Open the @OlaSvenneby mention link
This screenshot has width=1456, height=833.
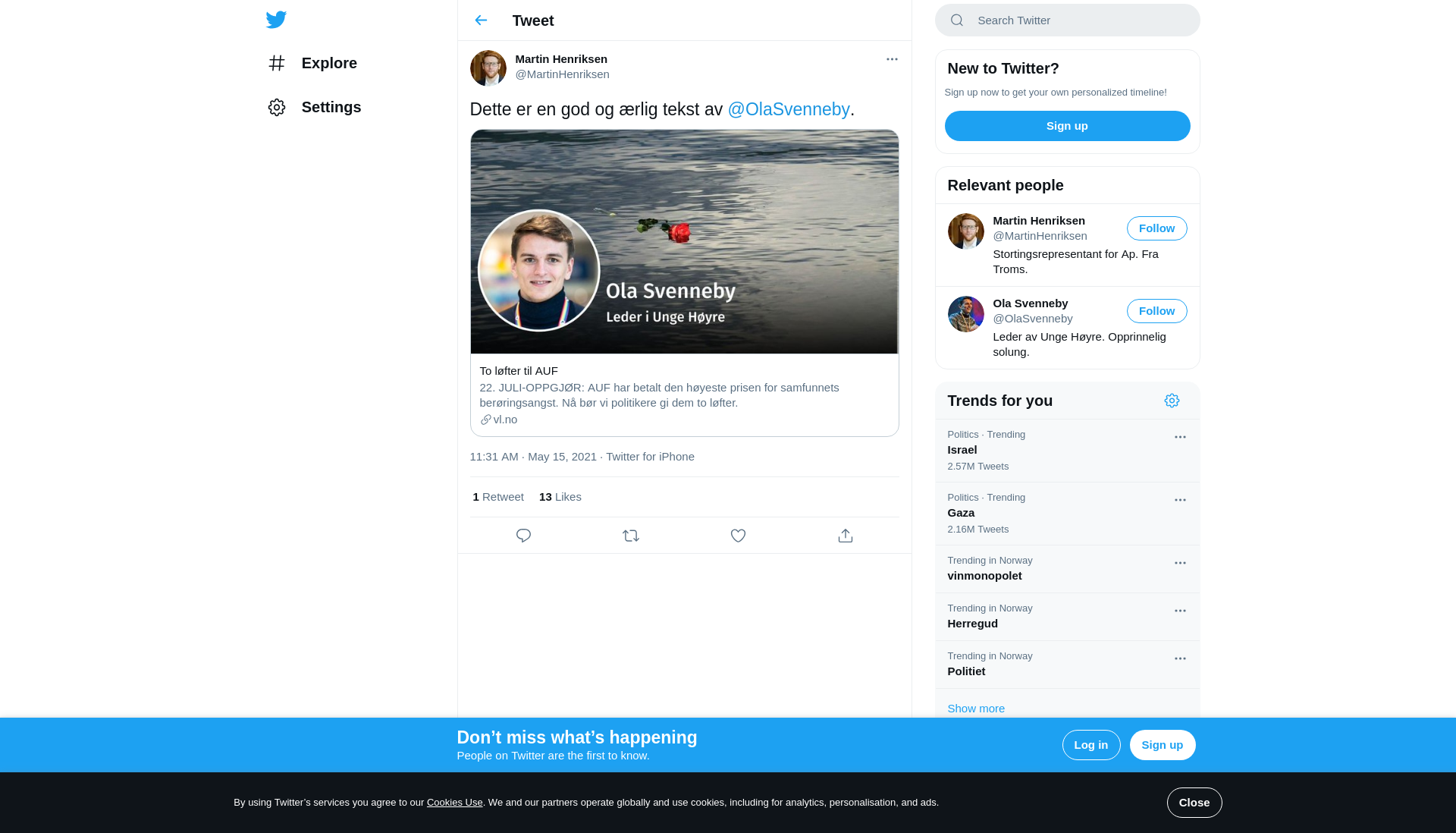789,109
